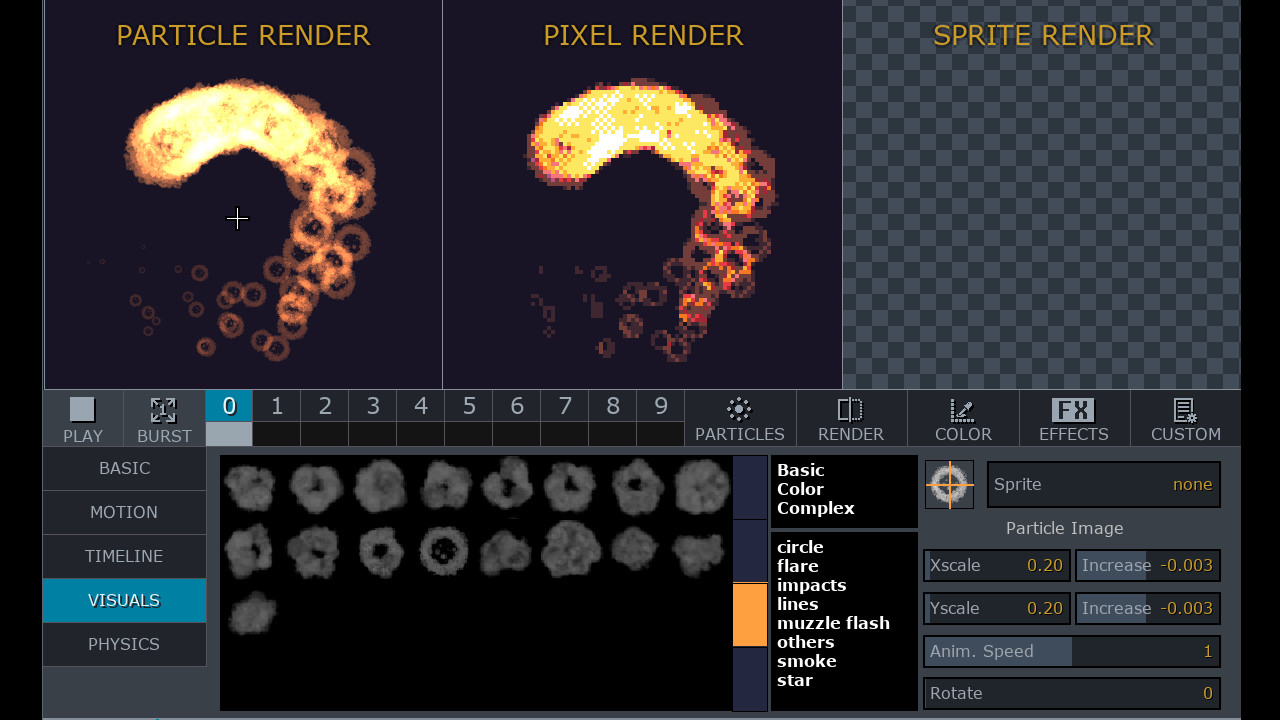Open the RENDER panel icon
The image size is (1280, 720).
tap(851, 408)
